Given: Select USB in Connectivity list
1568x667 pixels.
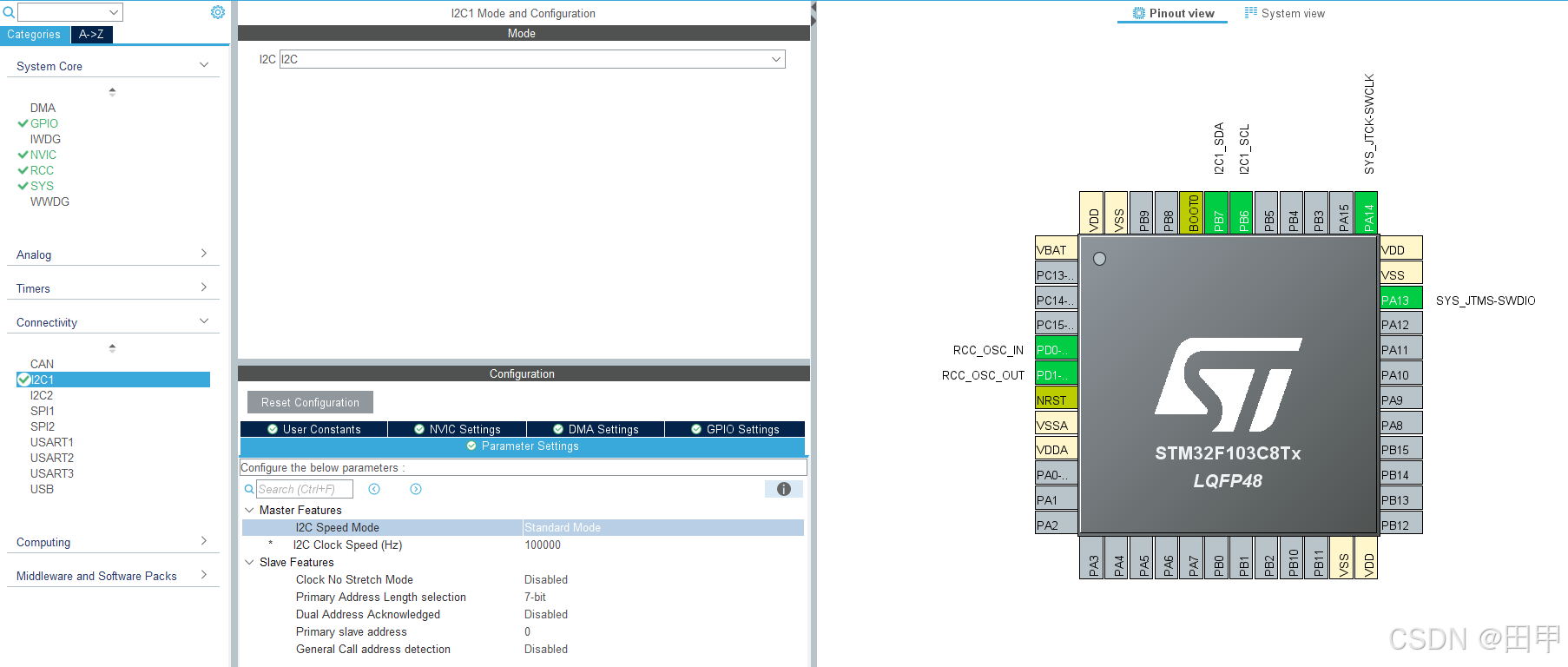Looking at the screenshot, I should [x=42, y=489].
